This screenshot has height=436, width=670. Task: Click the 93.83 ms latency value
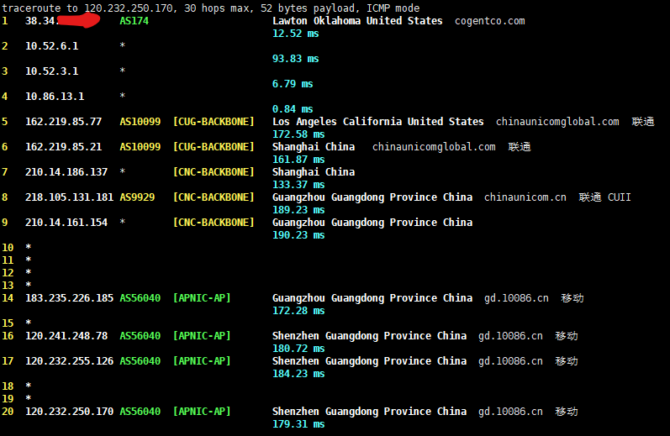pyautogui.click(x=293, y=58)
